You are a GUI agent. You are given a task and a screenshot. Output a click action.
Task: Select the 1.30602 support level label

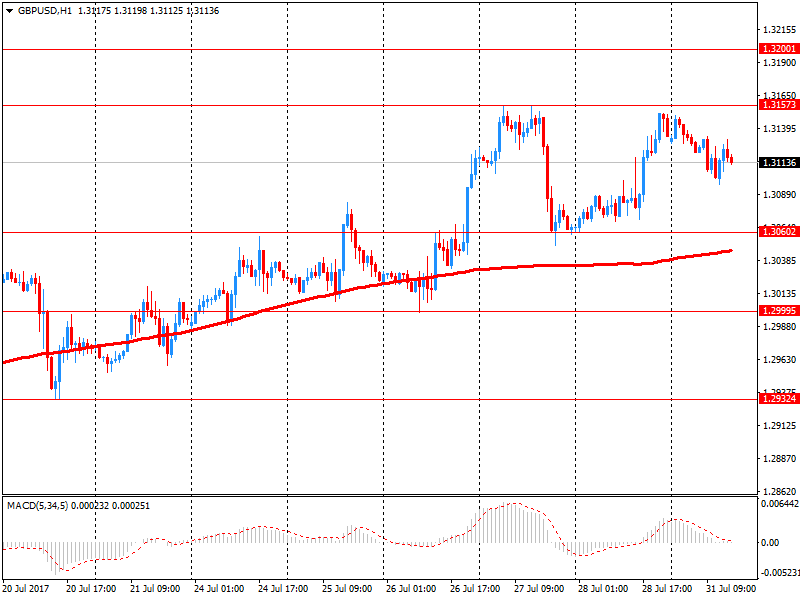(779, 232)
